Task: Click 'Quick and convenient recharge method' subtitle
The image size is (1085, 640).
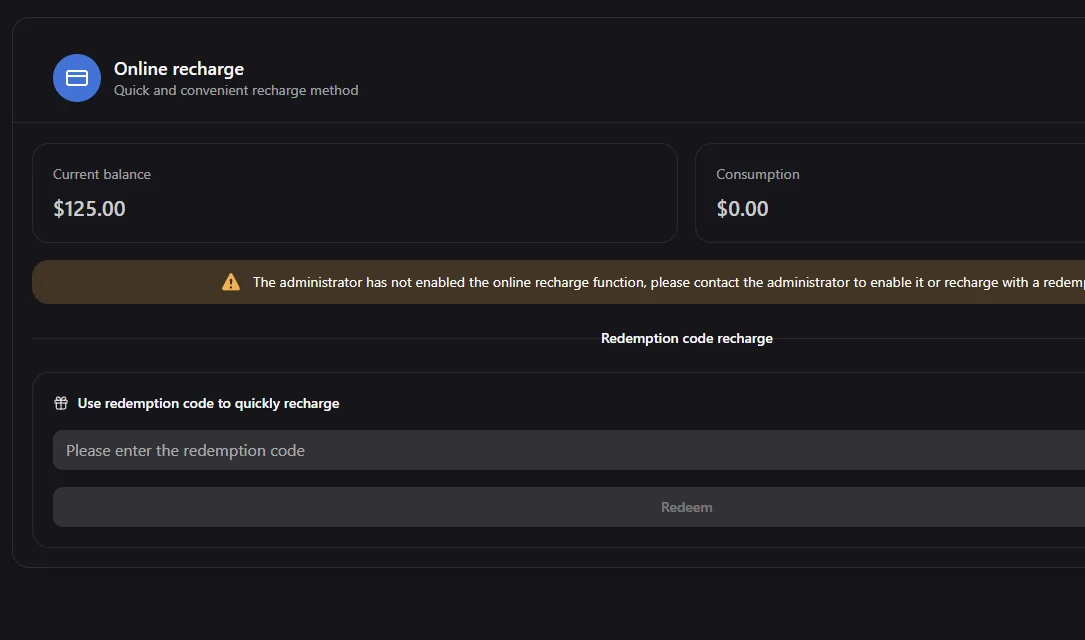Action: [236, 91]
